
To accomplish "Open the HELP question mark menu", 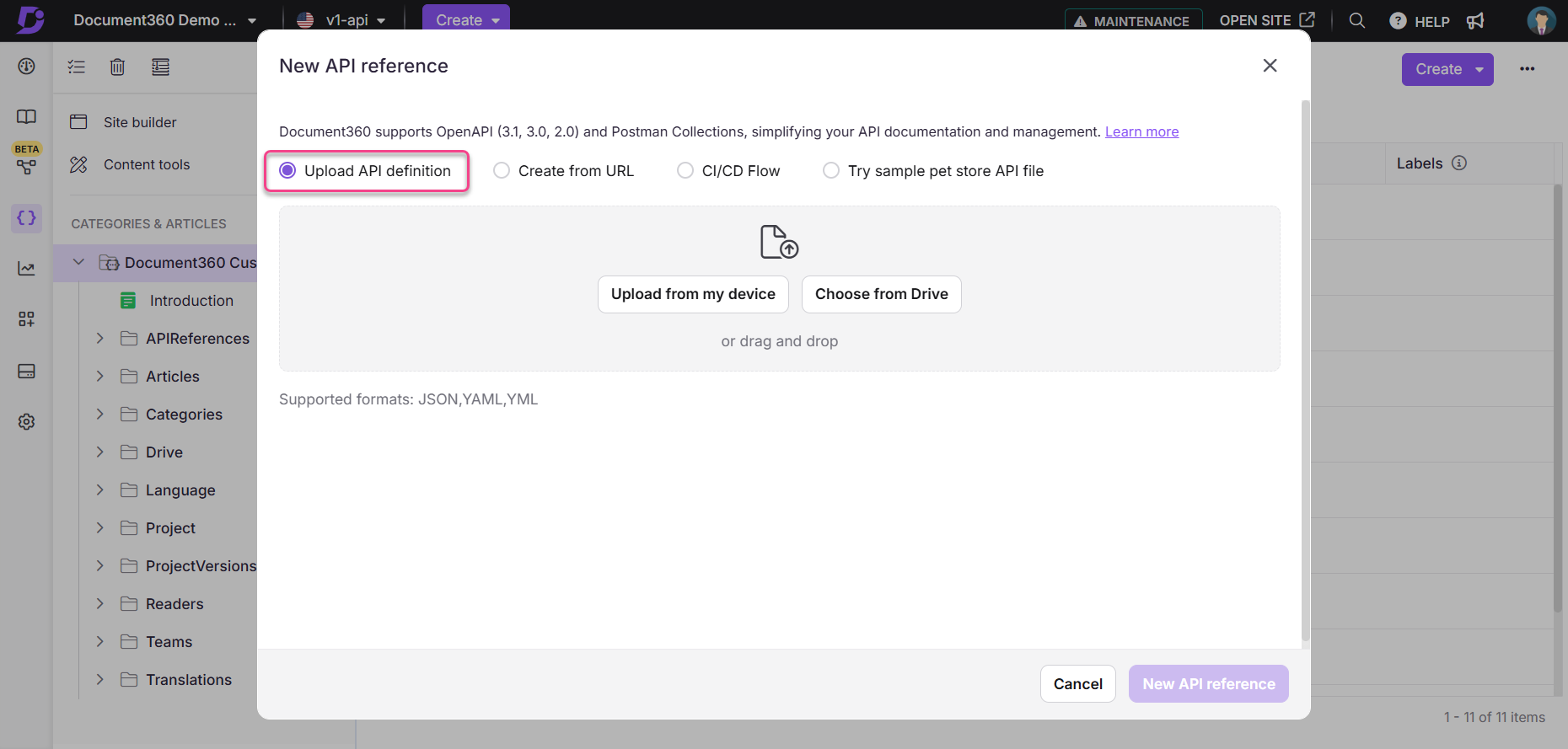I will coord(1420,21).
